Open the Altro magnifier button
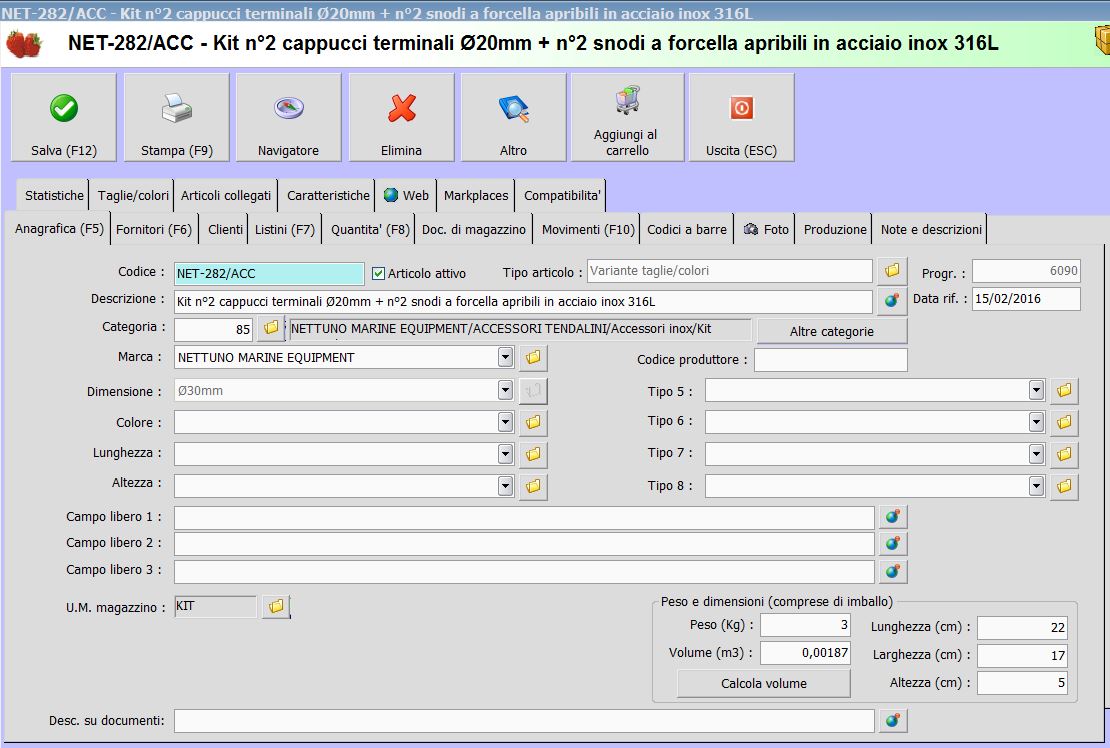This screenshot has width=1110, height=748. pyautogui.click(x=513, y=117)
